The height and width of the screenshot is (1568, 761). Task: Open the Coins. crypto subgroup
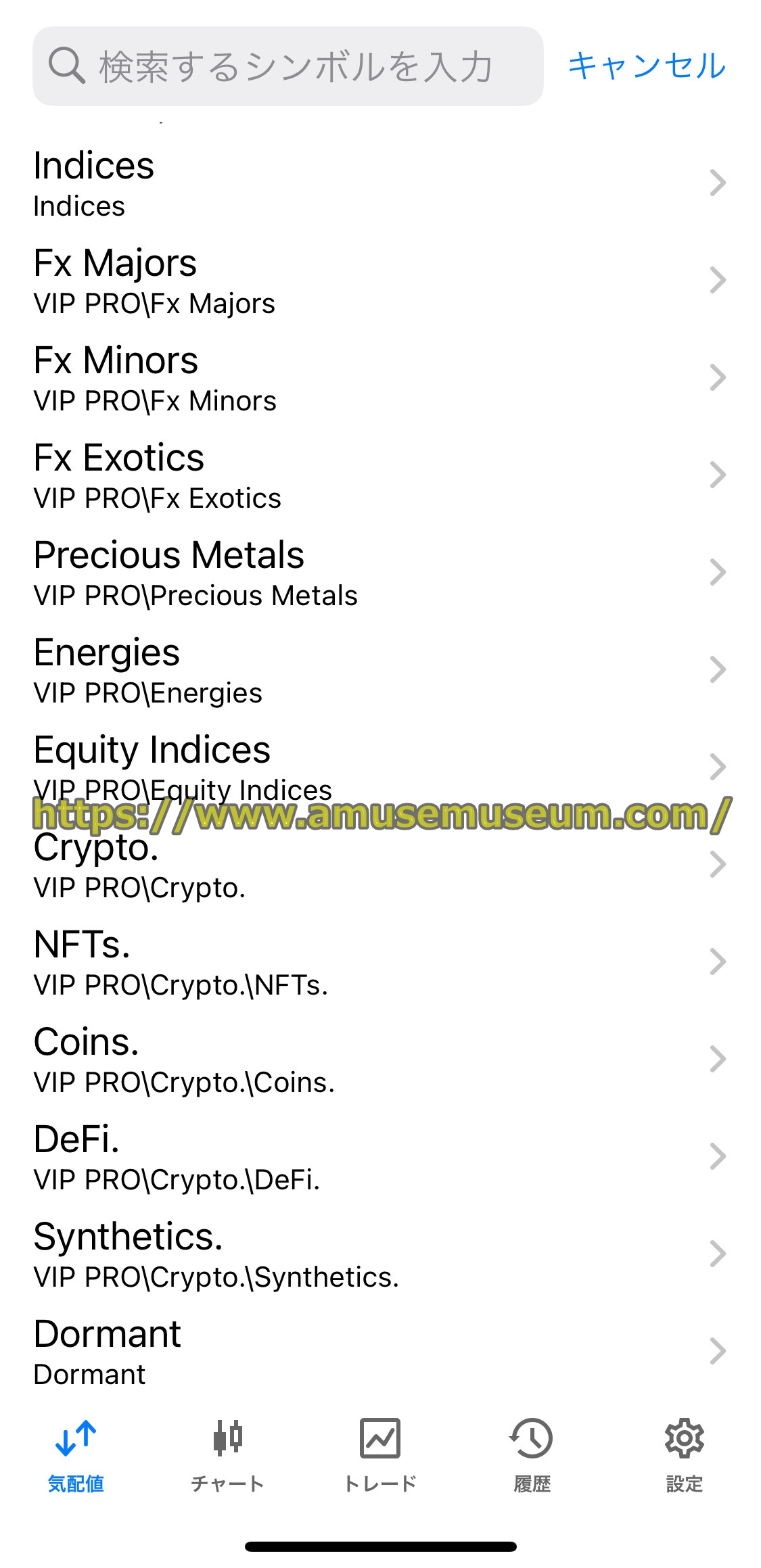(380, 1060)
